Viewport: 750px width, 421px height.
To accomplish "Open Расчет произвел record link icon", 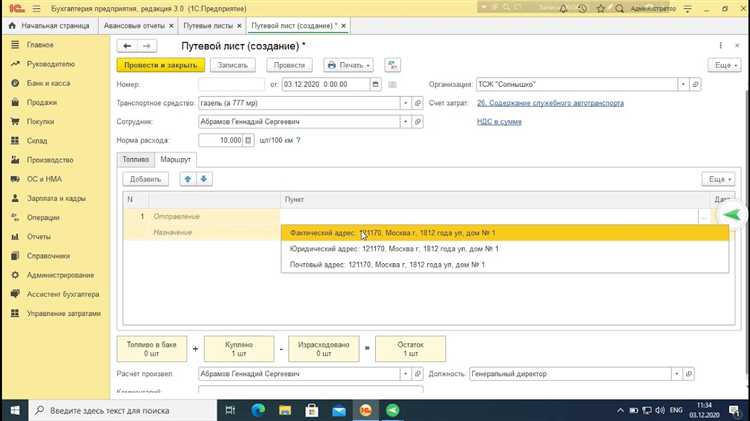I will (418, 374).
